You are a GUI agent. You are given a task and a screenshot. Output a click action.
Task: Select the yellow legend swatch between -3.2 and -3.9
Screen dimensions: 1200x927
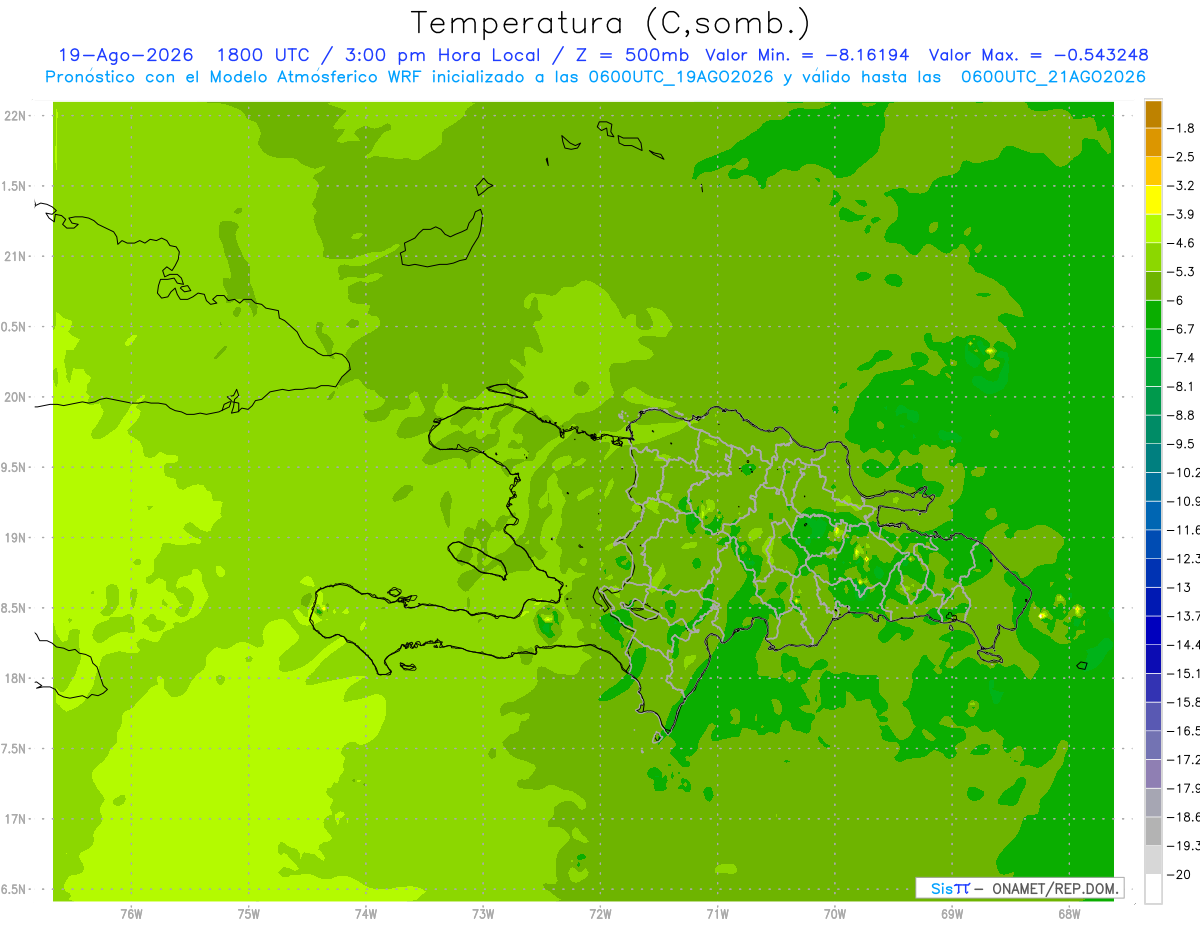(x=1153, y=200)
